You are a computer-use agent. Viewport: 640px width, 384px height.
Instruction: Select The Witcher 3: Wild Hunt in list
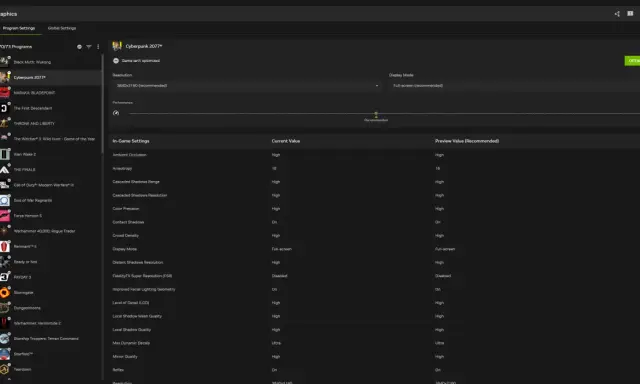click(x=51, y=139)
